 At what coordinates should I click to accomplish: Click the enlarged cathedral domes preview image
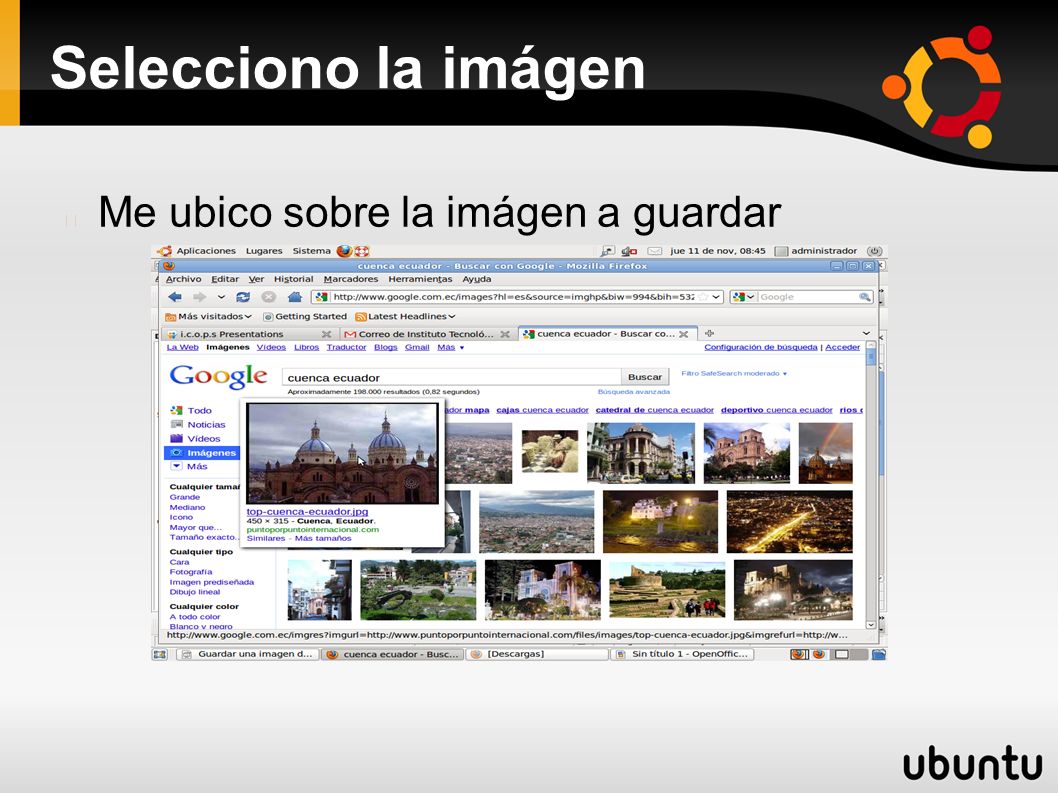click(342, 454)
